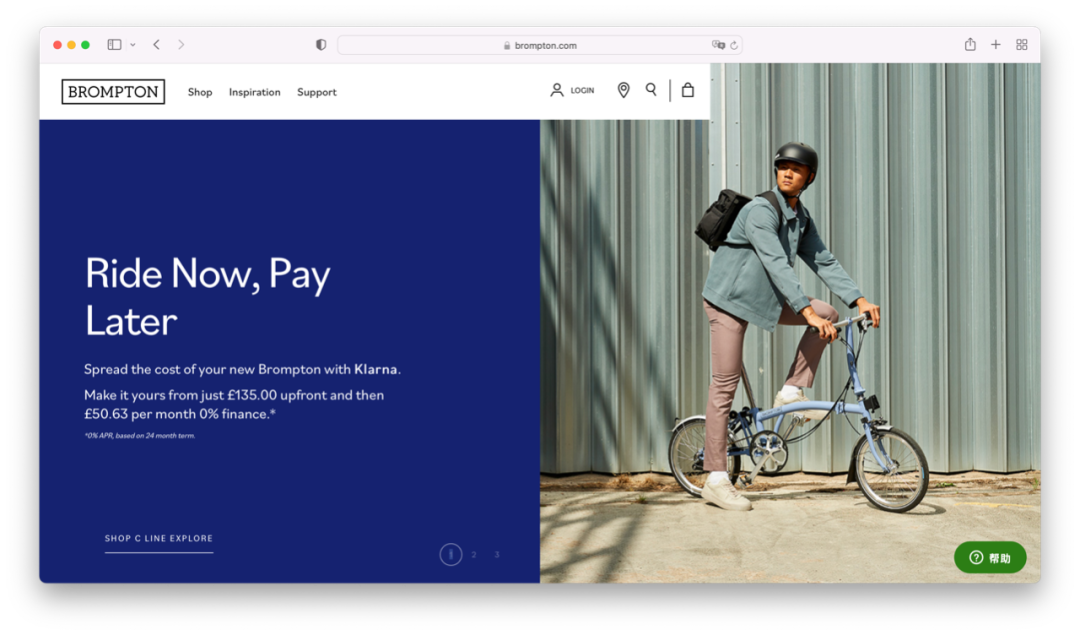Click the Brompton logo

click(113, 92)
